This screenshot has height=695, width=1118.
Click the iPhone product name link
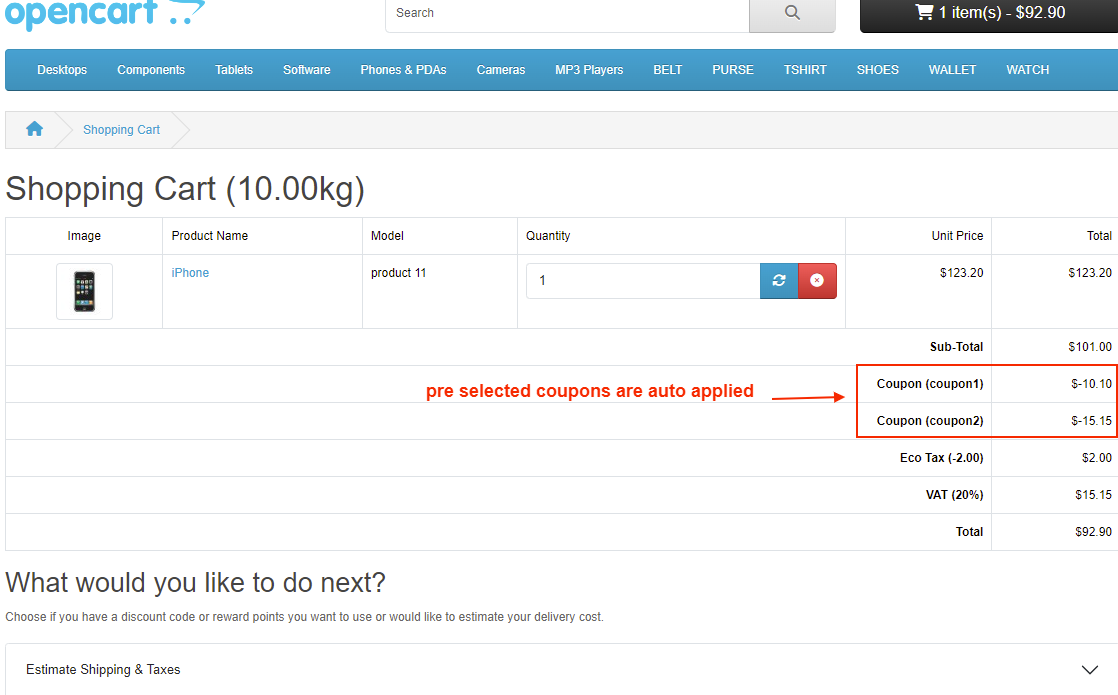[x=190, y=273]
